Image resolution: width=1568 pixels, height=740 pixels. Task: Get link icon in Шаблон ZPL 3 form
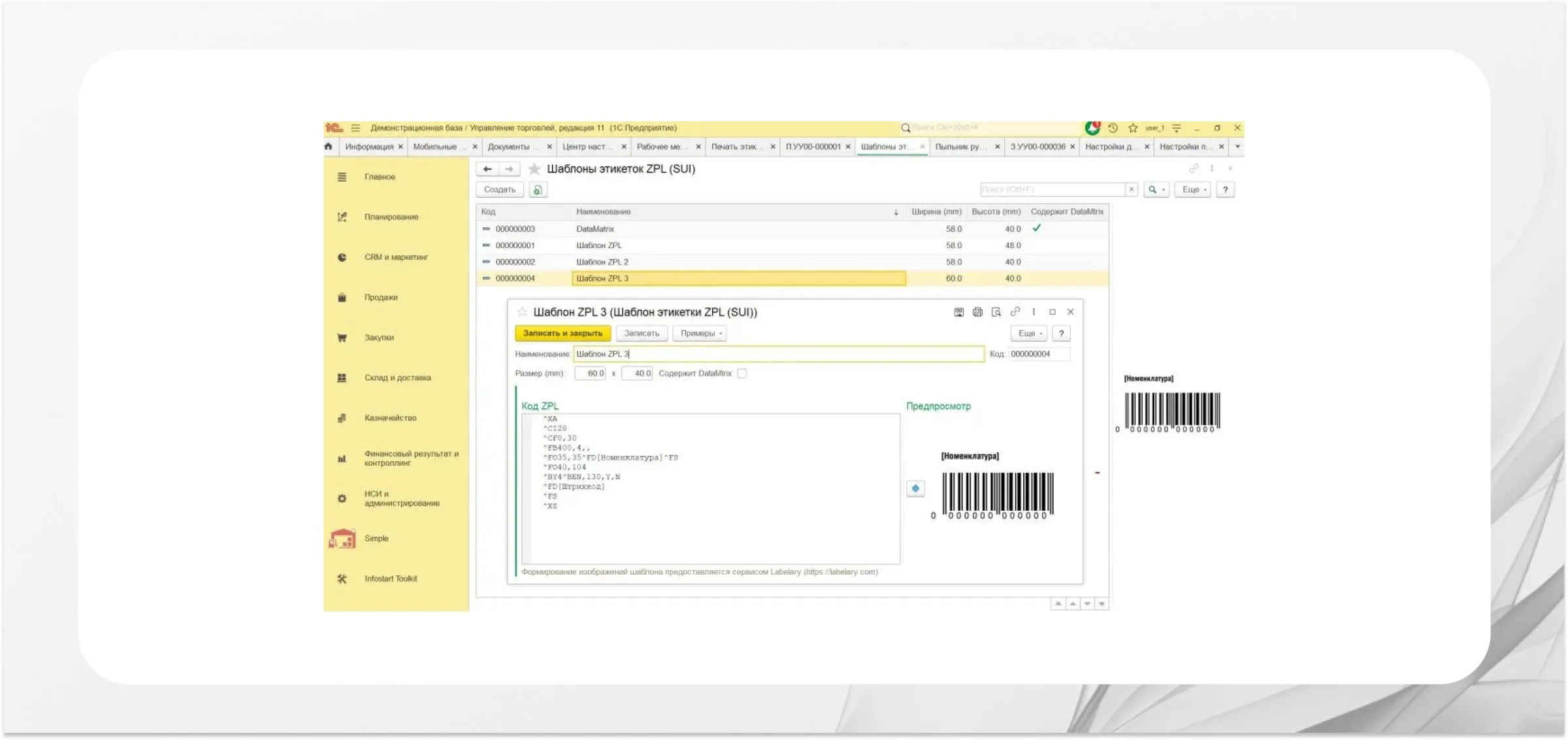[1015, 312]
